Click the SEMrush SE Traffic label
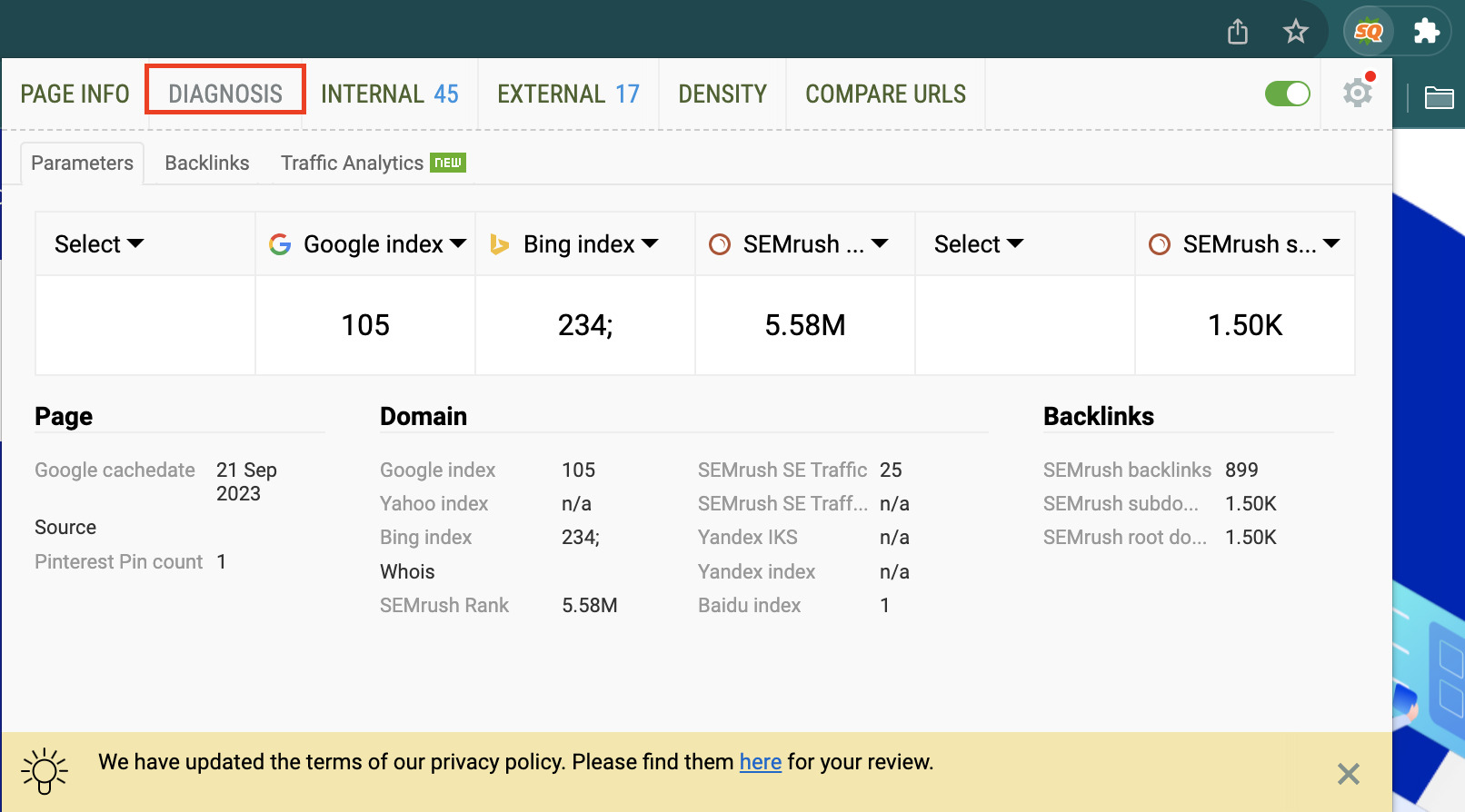Viewport: 1465px width, 812px height. pyautogui.click(x=782, y=470)
